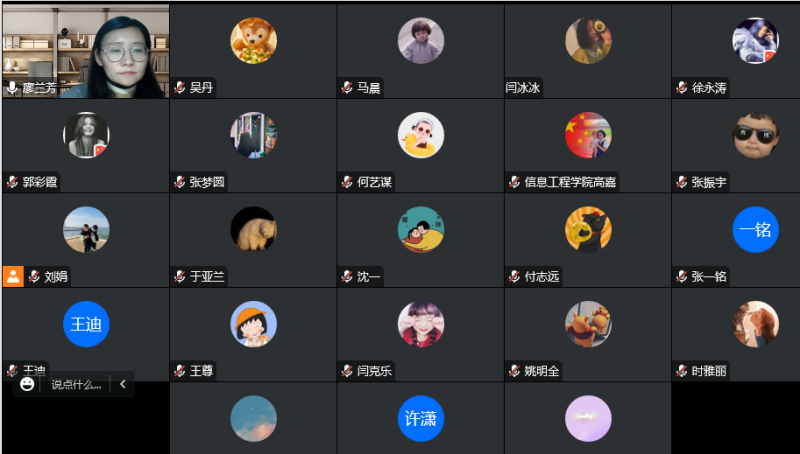This screenshot has width=800, height=454.
Task: Click the 闫冰冰 name label
Action: pos(523,88)
